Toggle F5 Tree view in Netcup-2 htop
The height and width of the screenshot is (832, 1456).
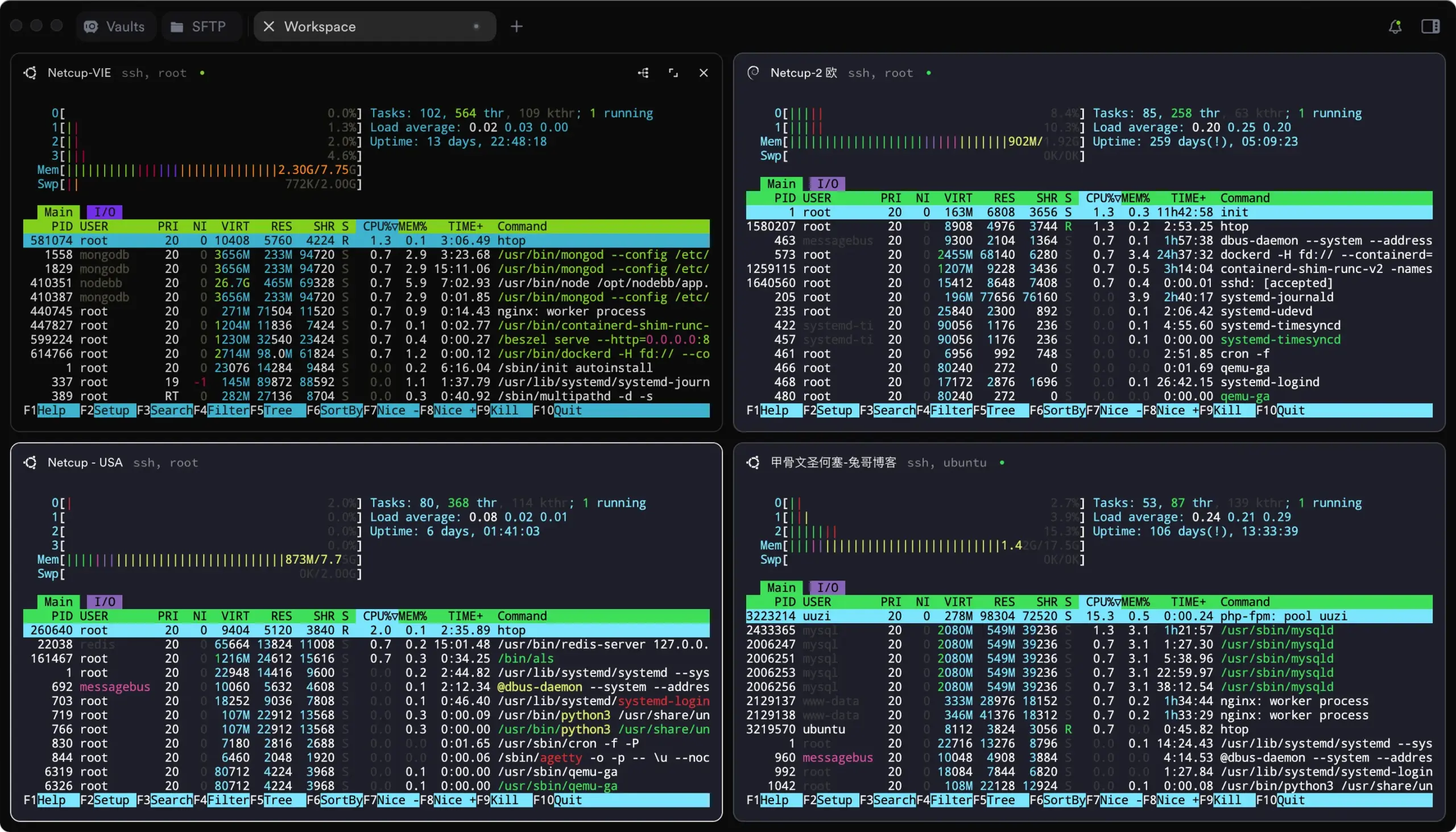[1000, 410]
